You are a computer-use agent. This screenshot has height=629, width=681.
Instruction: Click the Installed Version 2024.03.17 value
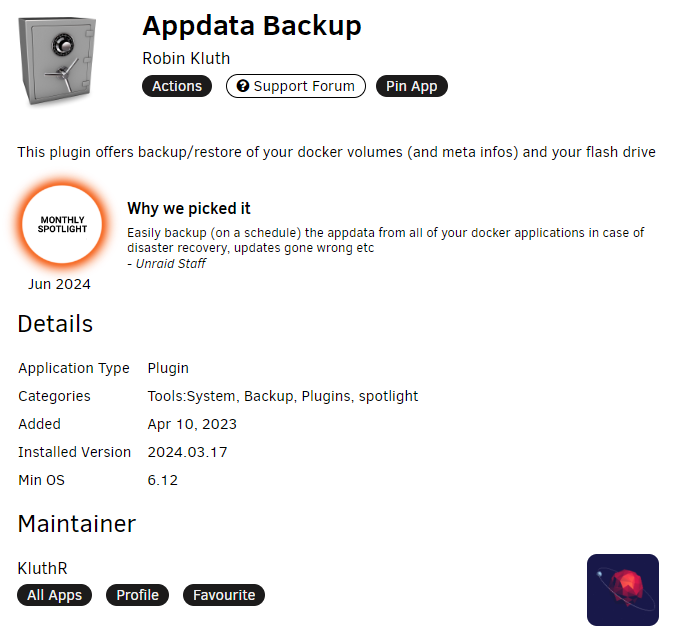point(188,452)
